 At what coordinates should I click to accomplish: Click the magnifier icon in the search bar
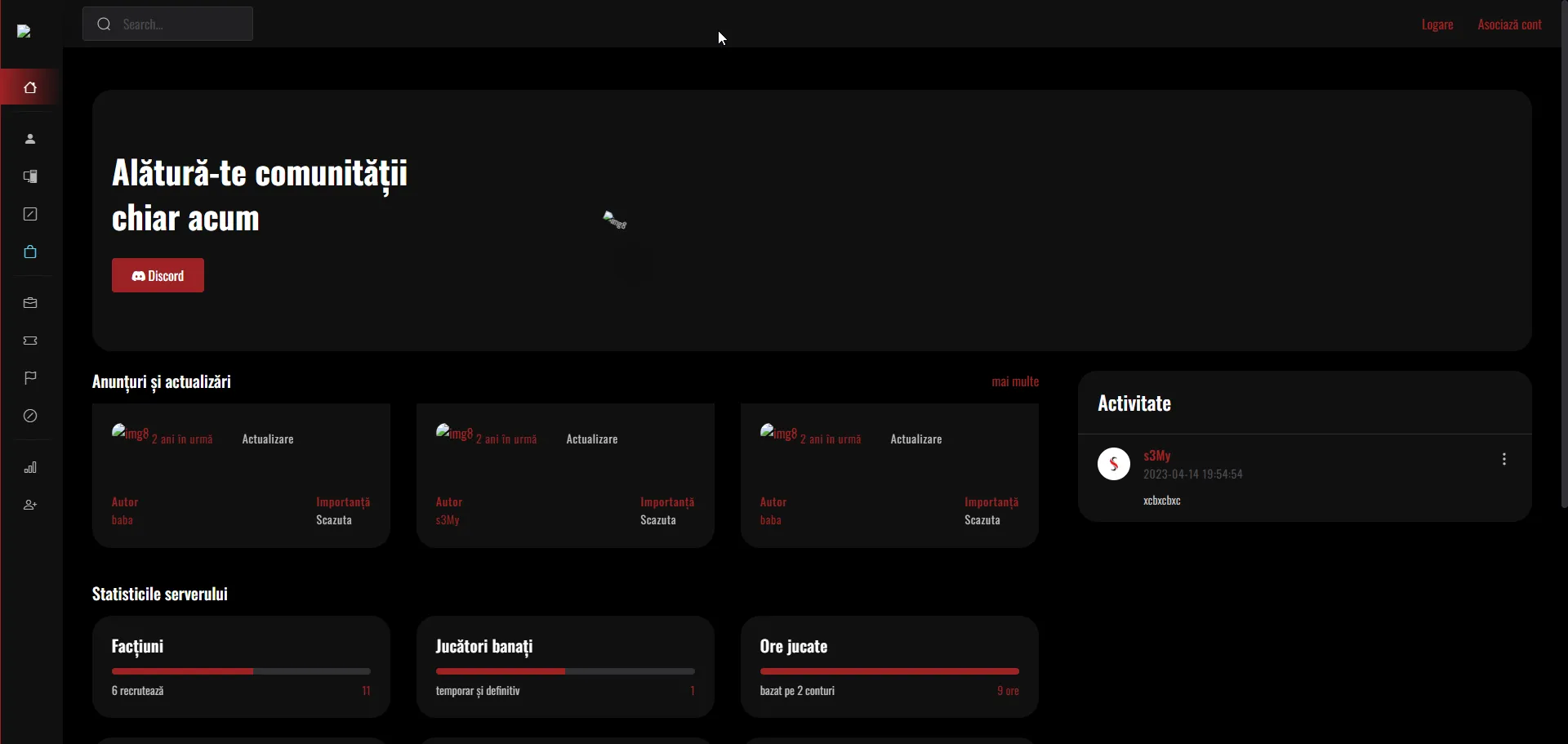(104, 25)
